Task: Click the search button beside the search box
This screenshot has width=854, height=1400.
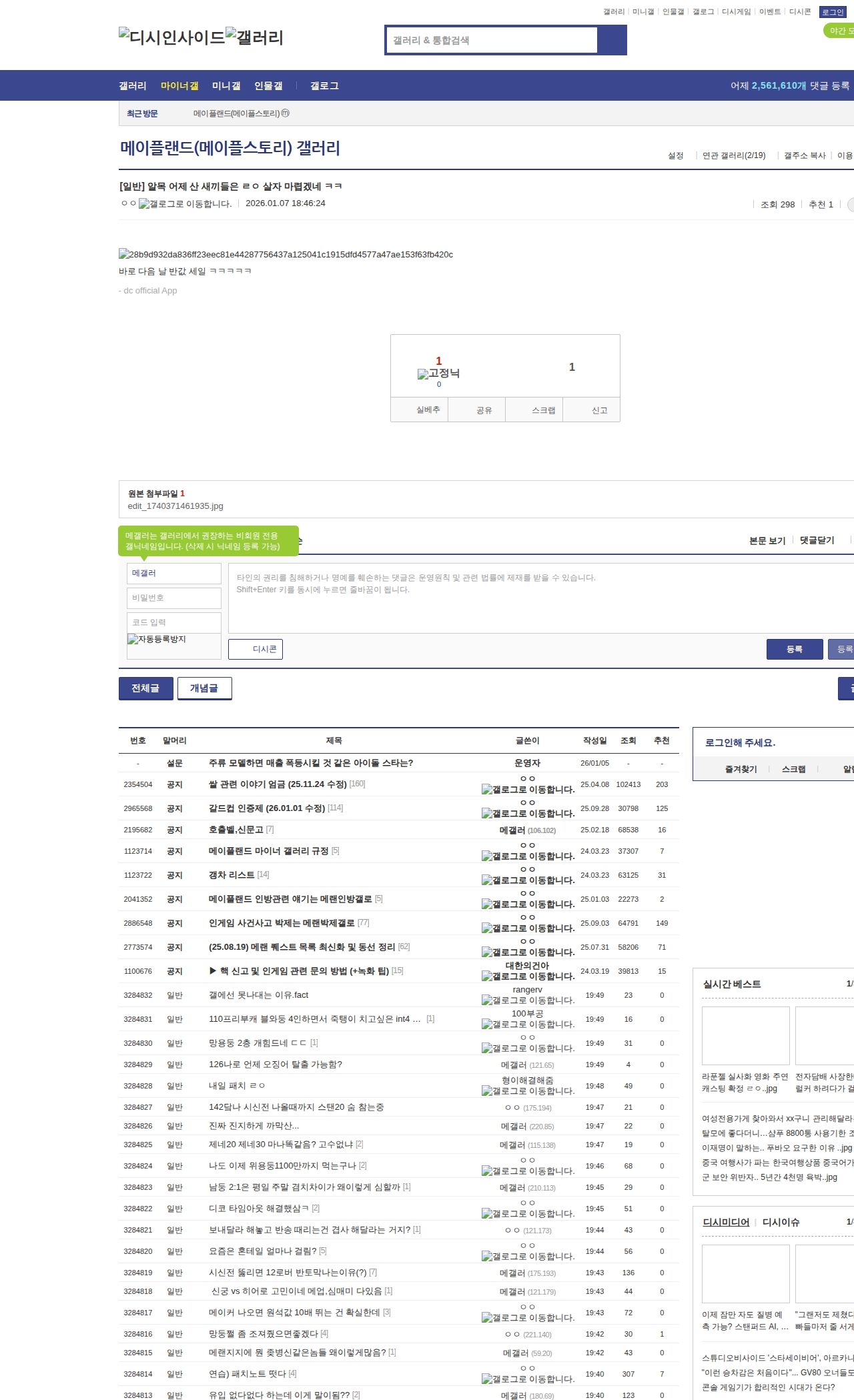Action: coord(612,40)
